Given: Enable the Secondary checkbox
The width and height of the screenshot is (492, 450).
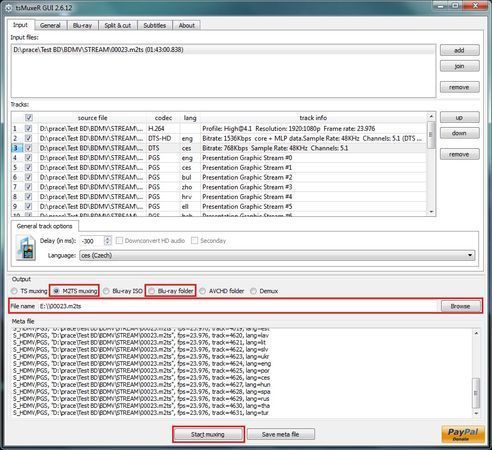Looking at the screenshot, I should 195,240.
